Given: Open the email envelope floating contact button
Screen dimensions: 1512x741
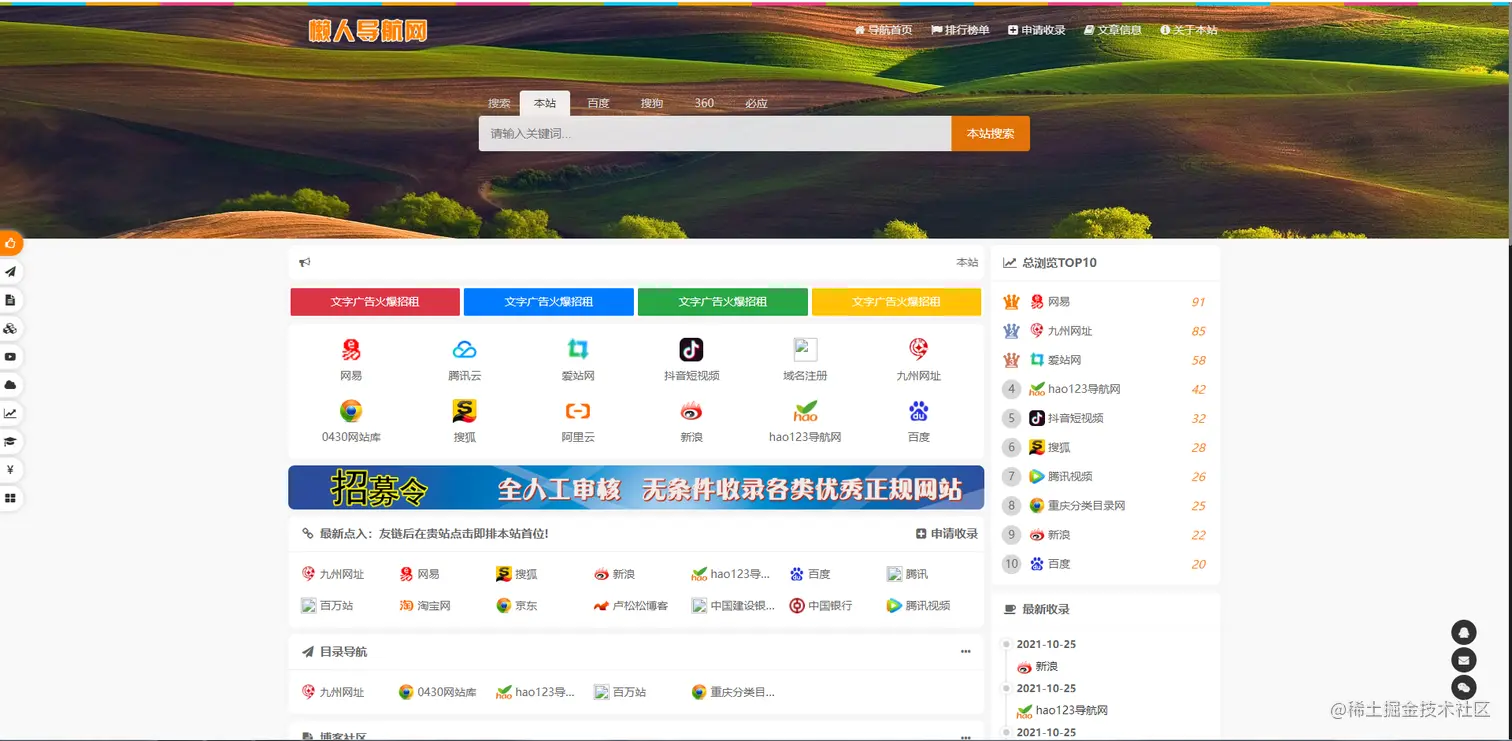Looking at the screenshot, I should point(1464,660).
